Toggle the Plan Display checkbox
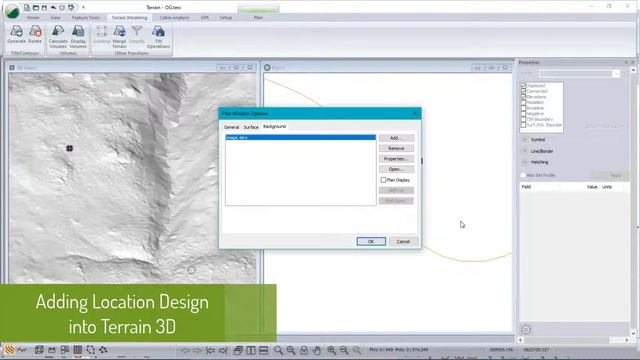 coord(383,180)
